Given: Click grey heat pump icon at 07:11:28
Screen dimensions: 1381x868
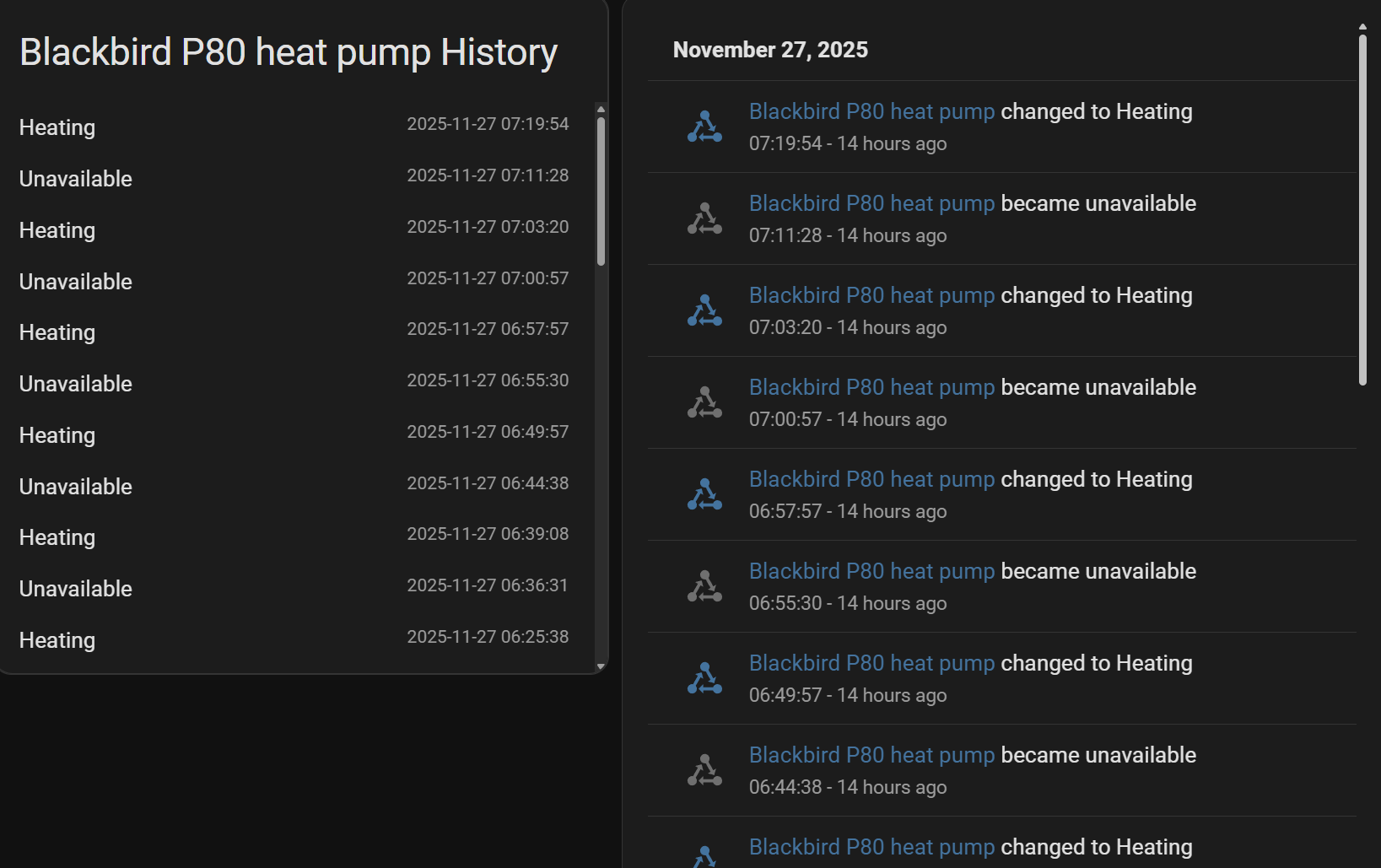Looking at the screenshot, I should pyautogui.click(x=704, y=218).
